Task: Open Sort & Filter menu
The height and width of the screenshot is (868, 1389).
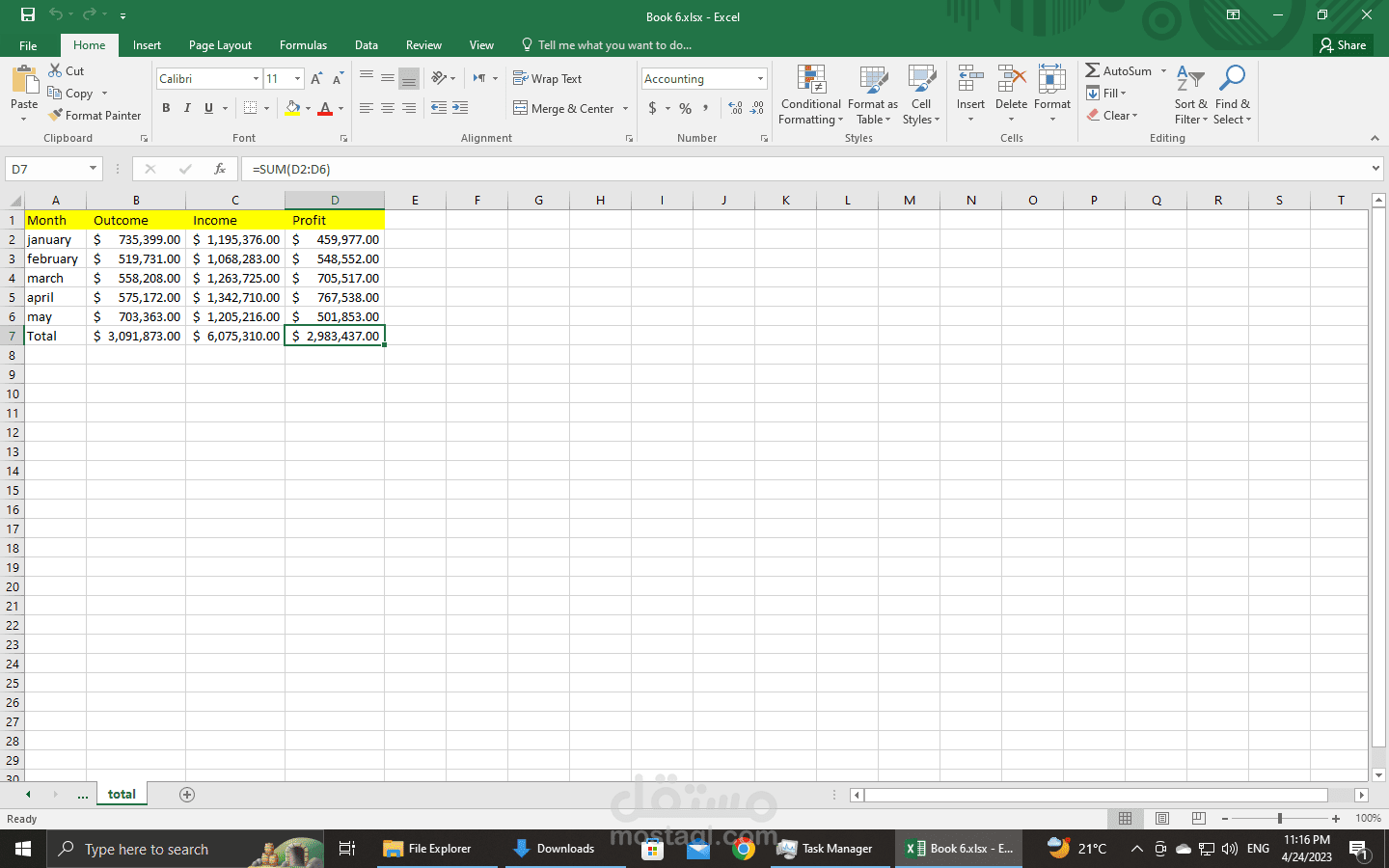Action: click(1190, 95)
